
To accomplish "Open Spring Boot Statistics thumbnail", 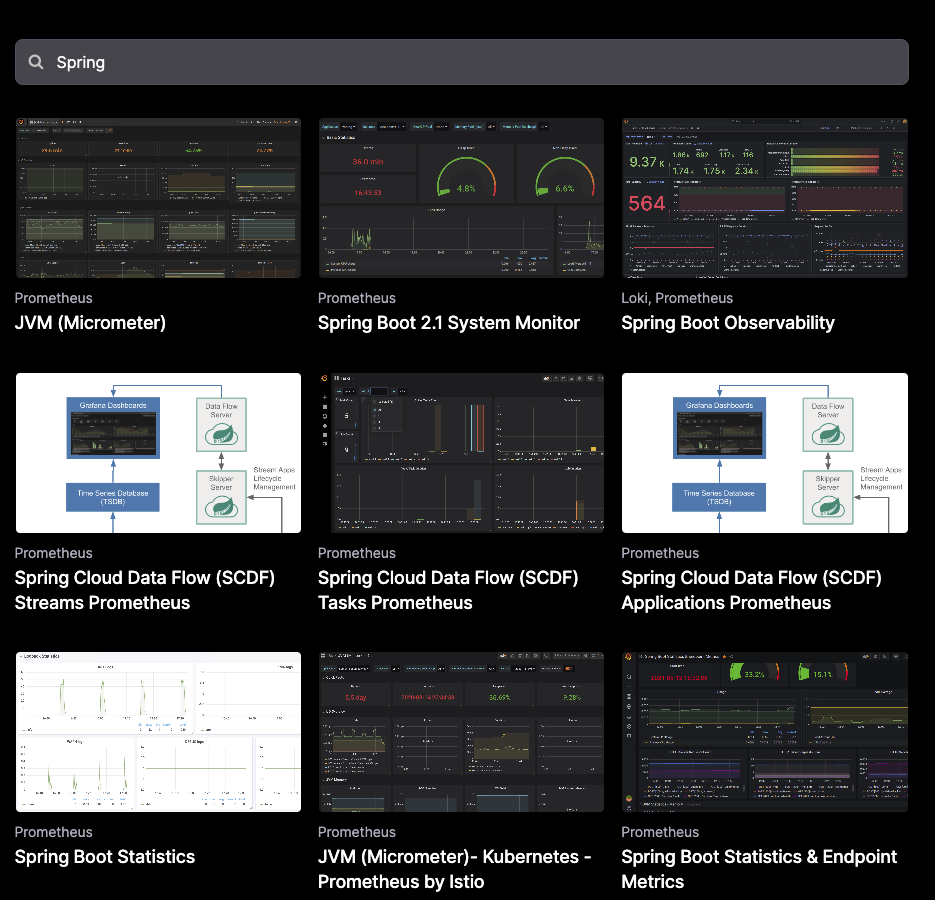I will click(x=158, y=732).
